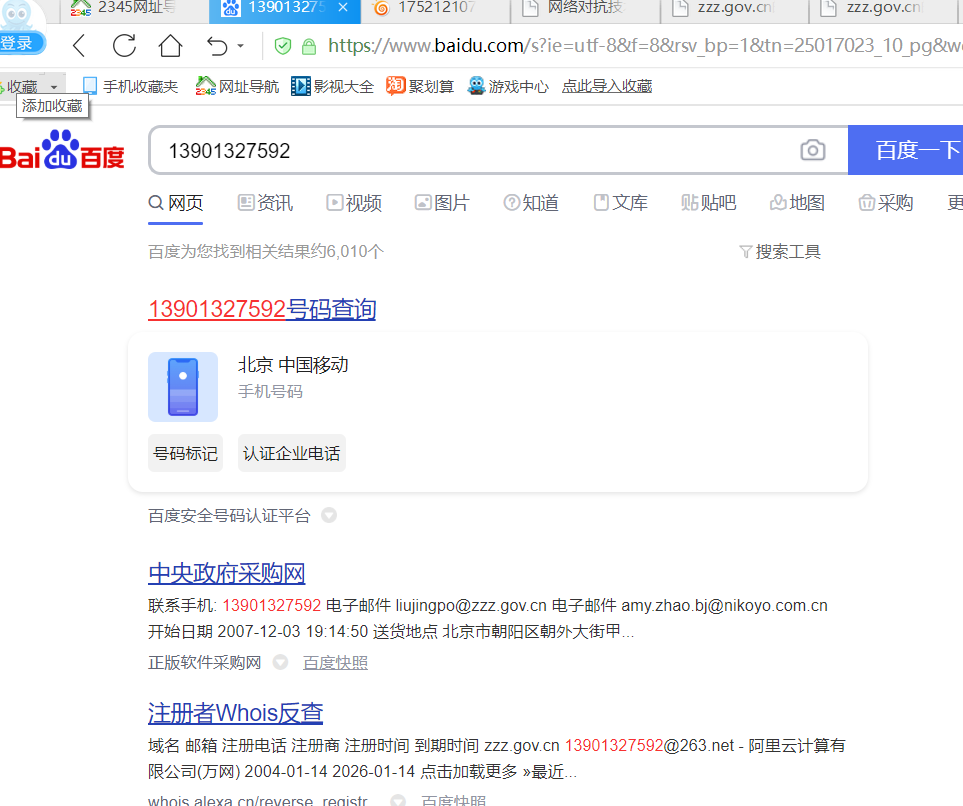Viewport: 963px width, 806px height.
Task: Select the 文库 search category
Action: pos(620,203)
